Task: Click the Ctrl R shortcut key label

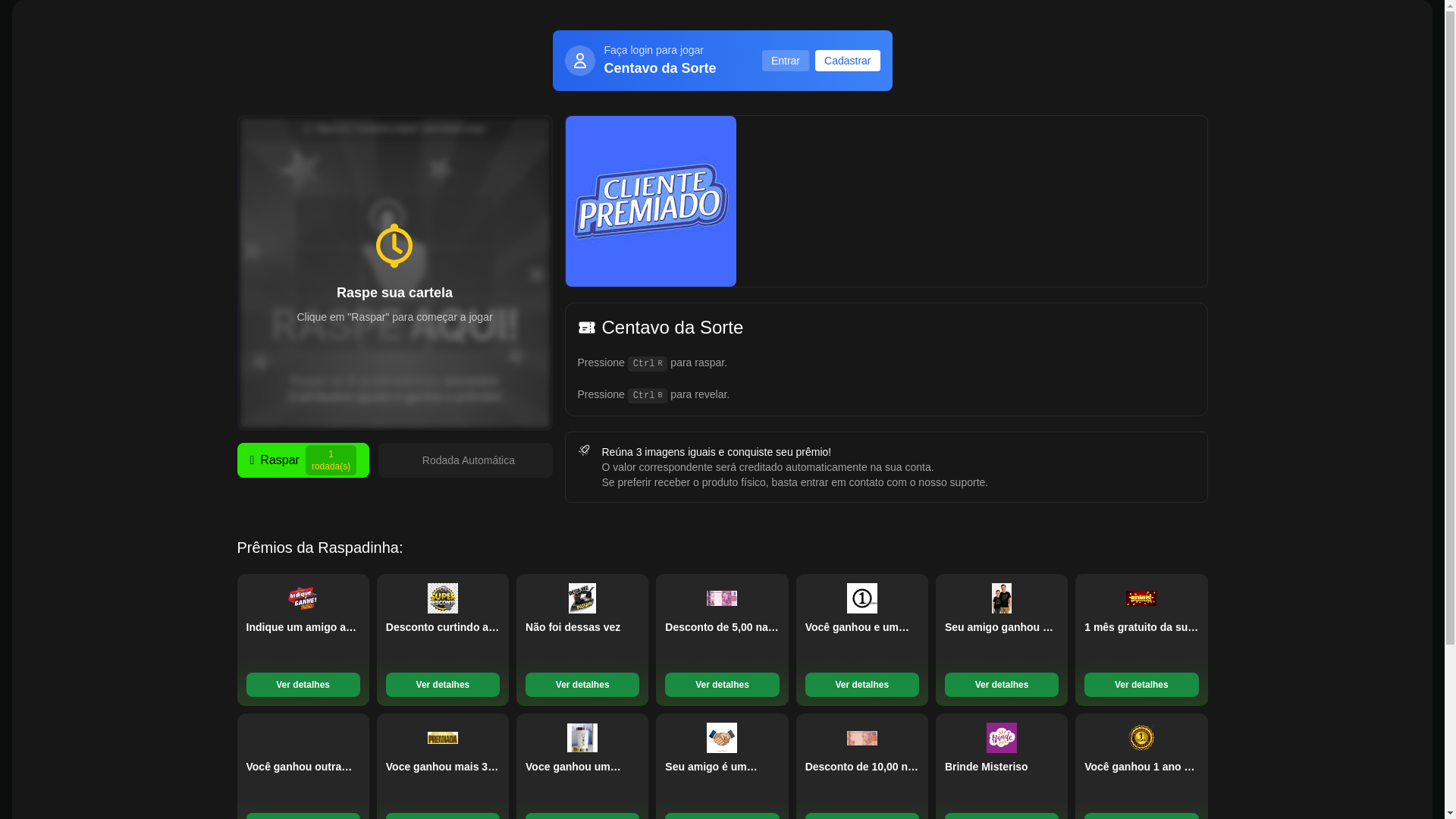Action: pyautogui.click(x=648, y=363)
